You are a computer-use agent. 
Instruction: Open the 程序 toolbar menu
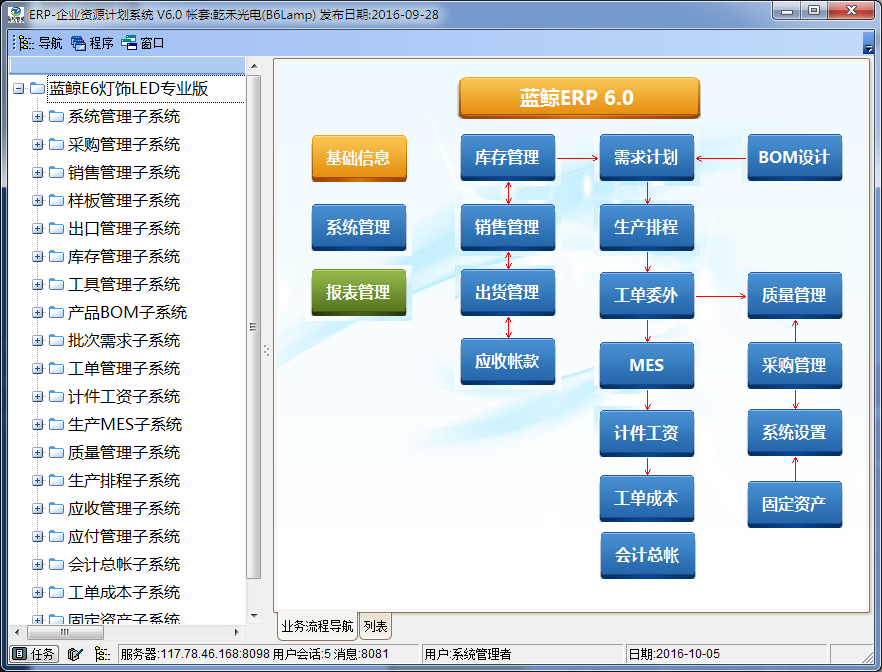click(92, 43)
